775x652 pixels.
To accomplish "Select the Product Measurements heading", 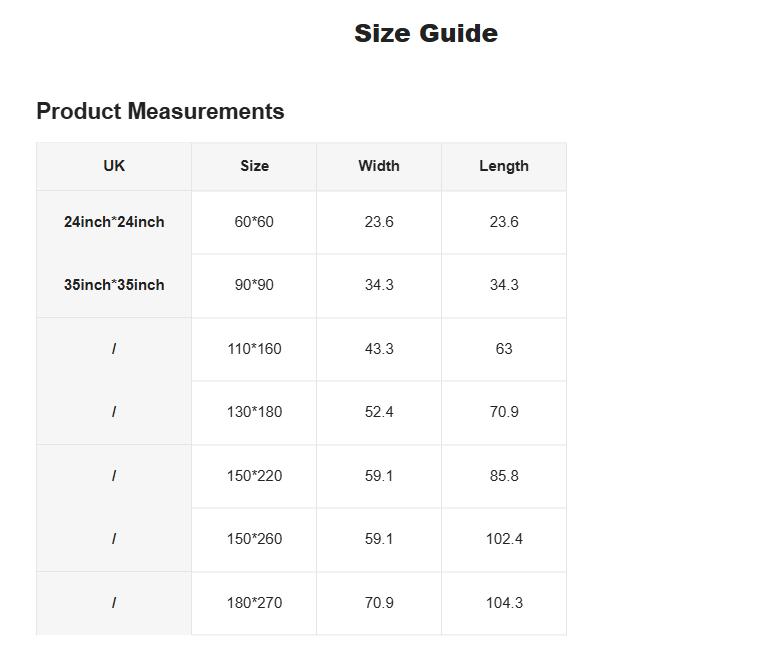I will [160, 112].
